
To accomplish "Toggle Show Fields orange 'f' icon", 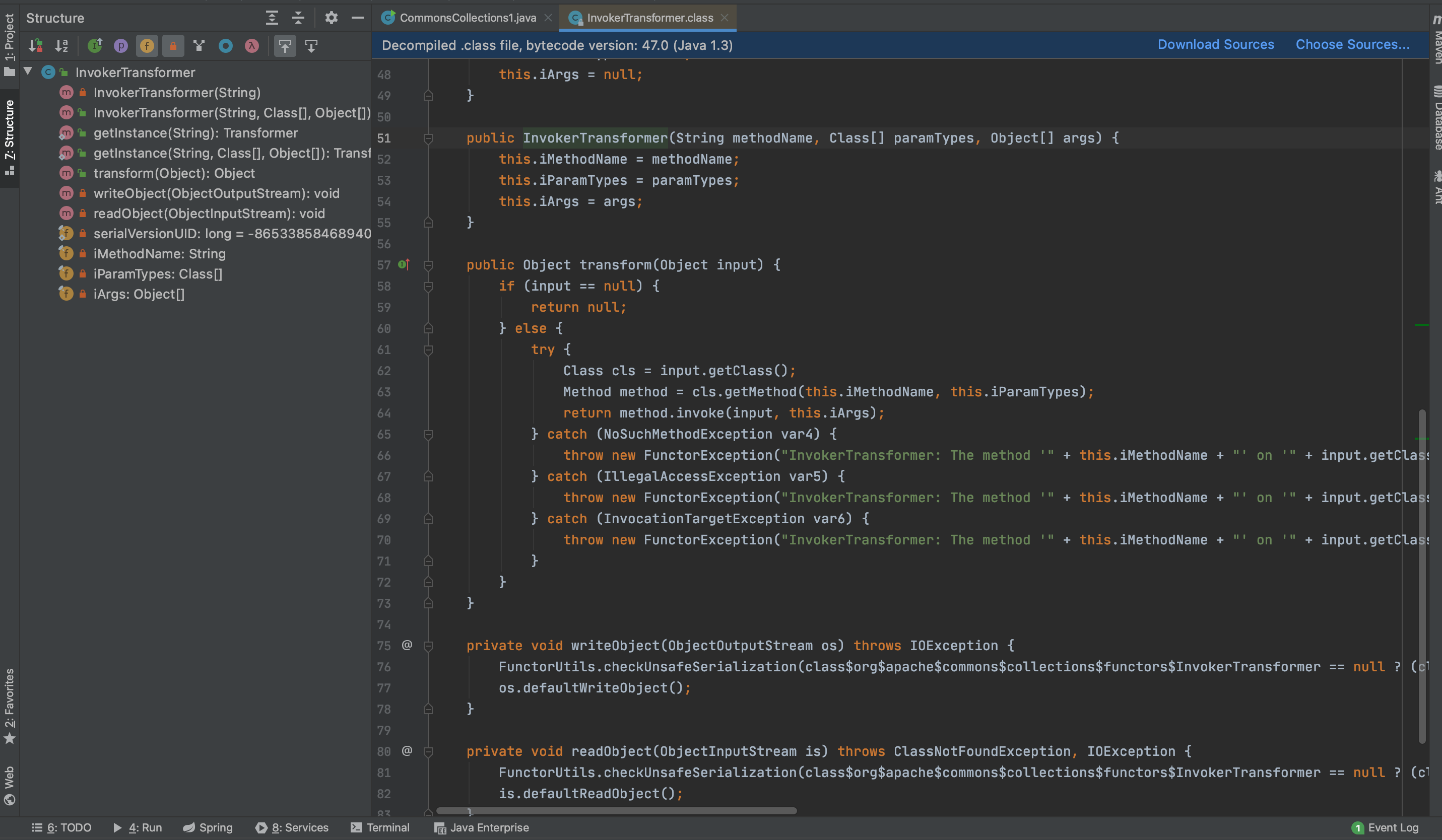I will pos(147,46).
